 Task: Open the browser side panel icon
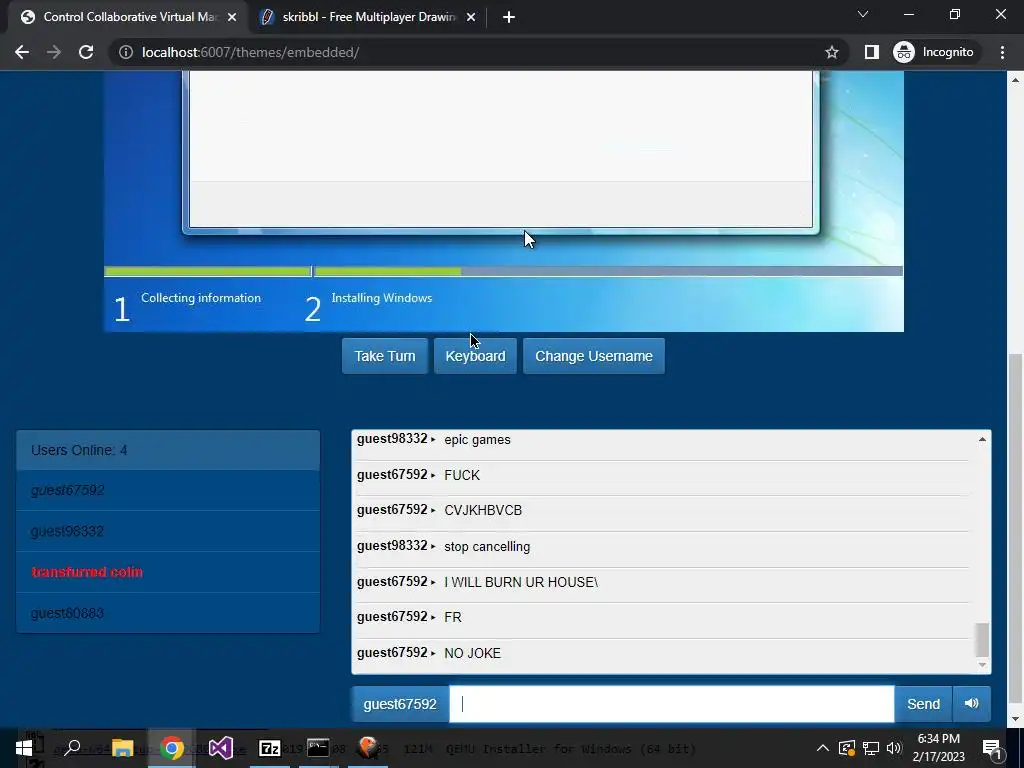pyautogui.click(x=872, y=52)
